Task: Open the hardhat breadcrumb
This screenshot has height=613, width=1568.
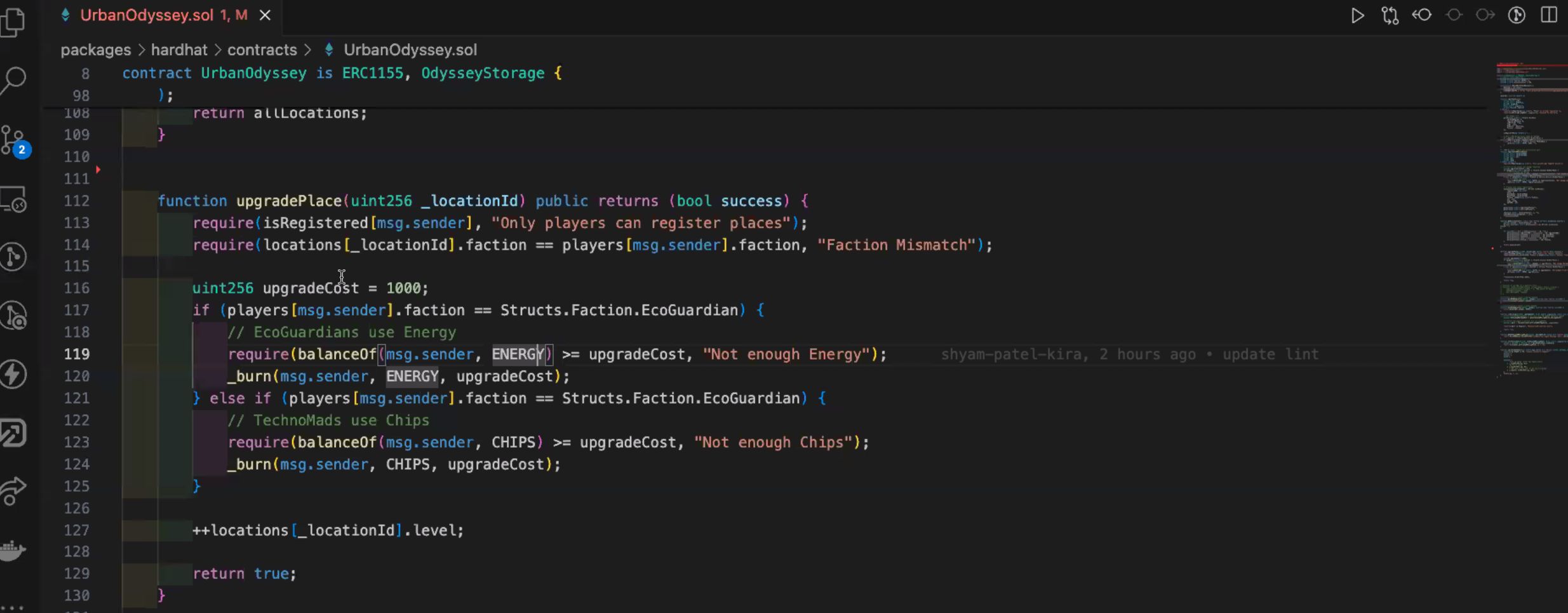Action: [179, 50]
